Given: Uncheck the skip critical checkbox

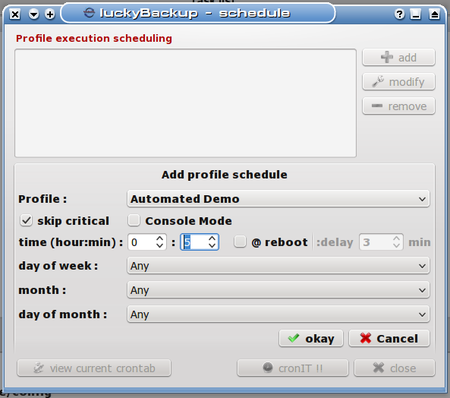Looking at the screenshot, I should pos(26,221).
